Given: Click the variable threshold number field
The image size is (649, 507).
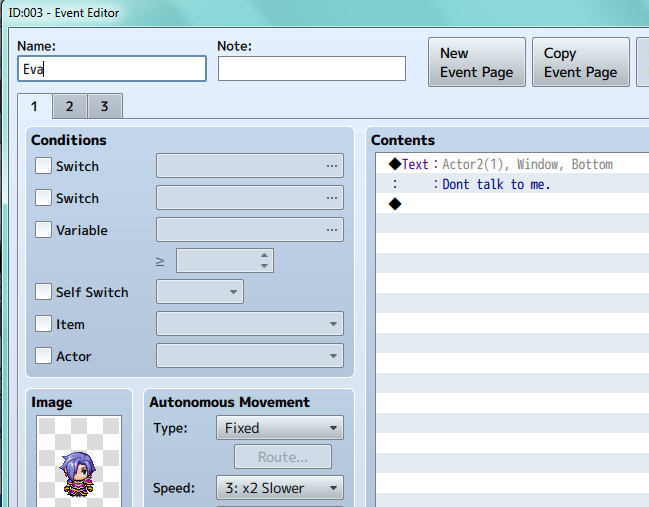Looking at the screenshot, I should 225,260.
